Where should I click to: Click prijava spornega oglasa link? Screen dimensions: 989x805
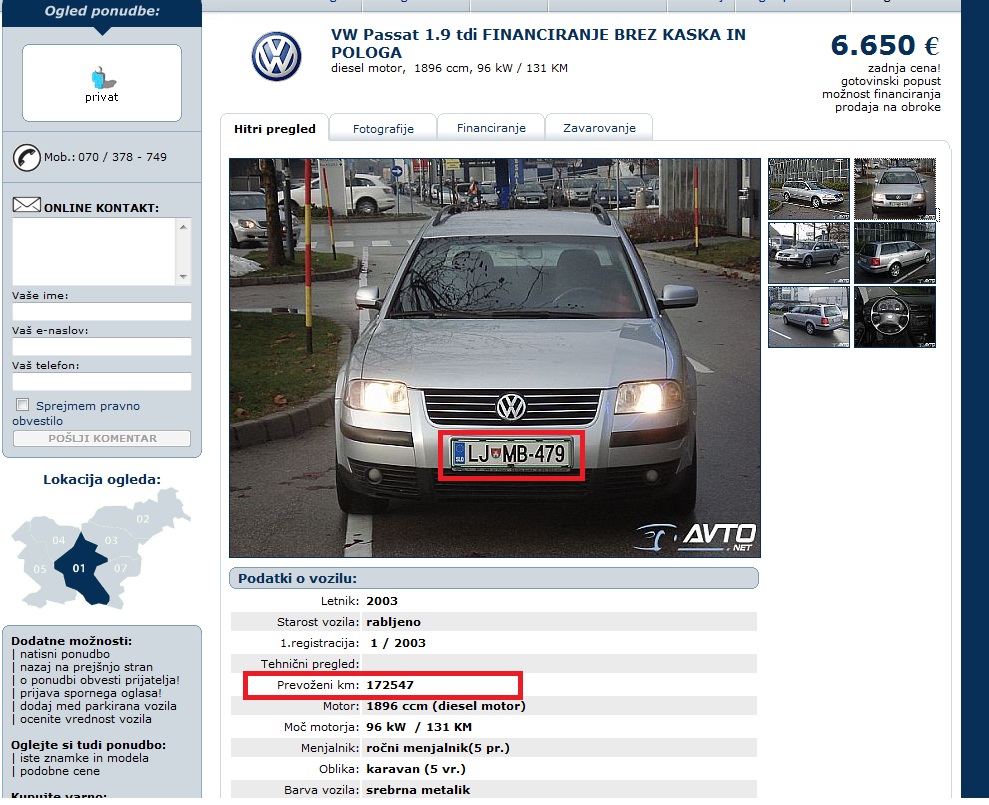[x=90, y=693]
